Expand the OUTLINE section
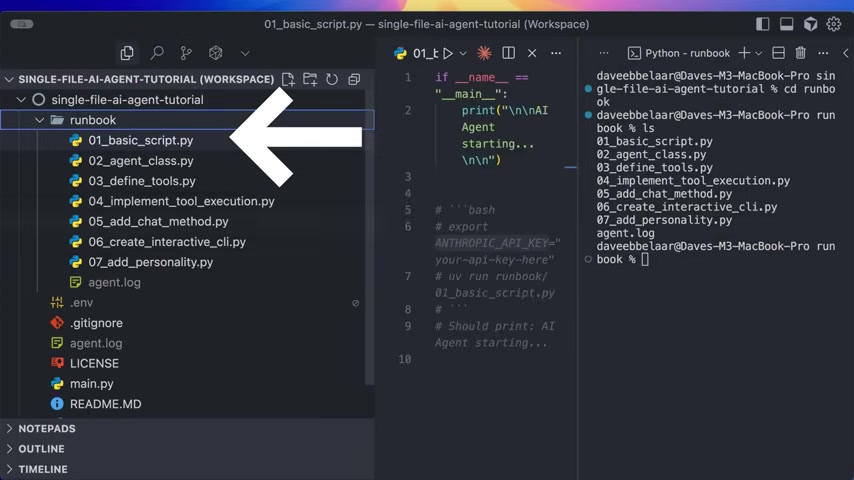 tap(41, 449)
